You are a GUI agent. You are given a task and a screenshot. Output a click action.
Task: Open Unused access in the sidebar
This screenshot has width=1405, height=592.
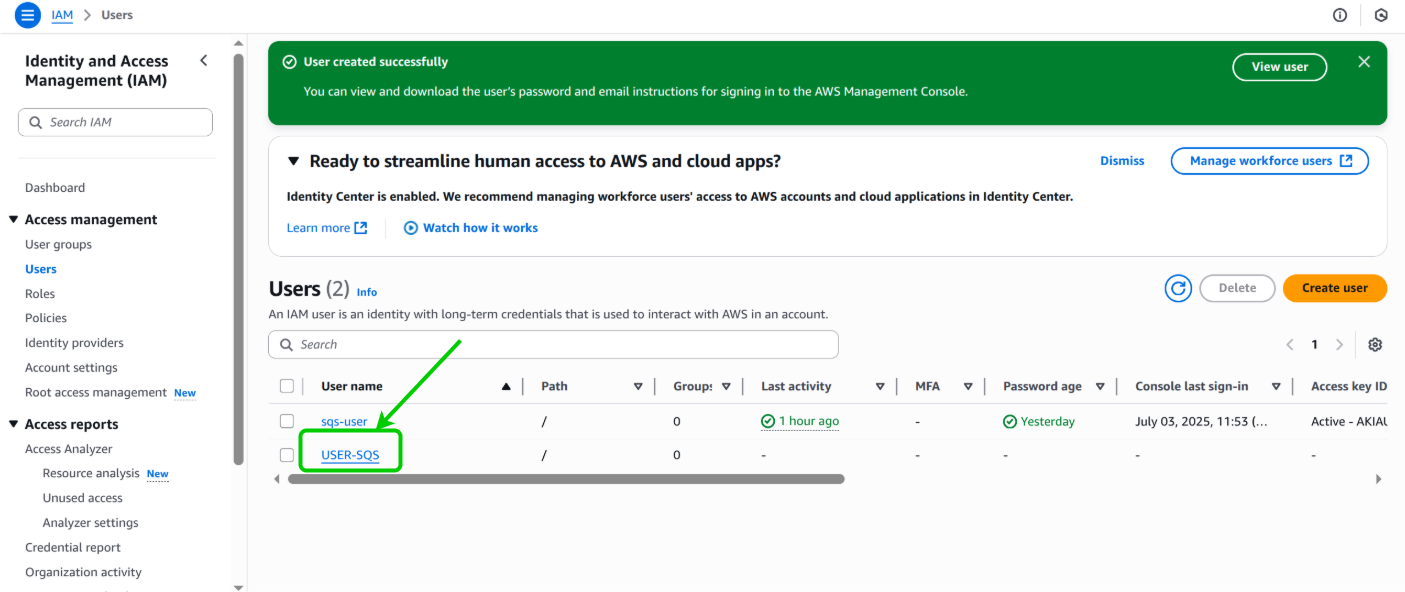83,498
